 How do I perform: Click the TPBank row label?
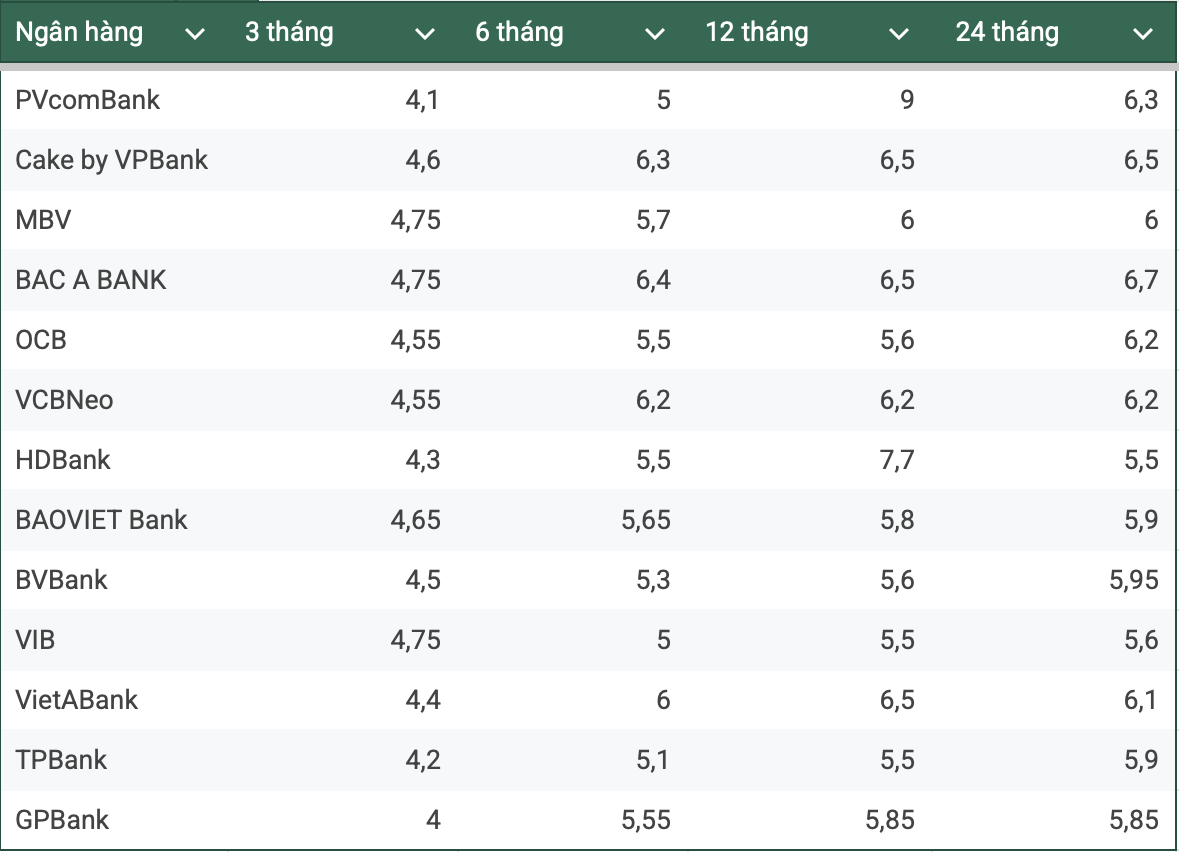[x=62, y=760]
